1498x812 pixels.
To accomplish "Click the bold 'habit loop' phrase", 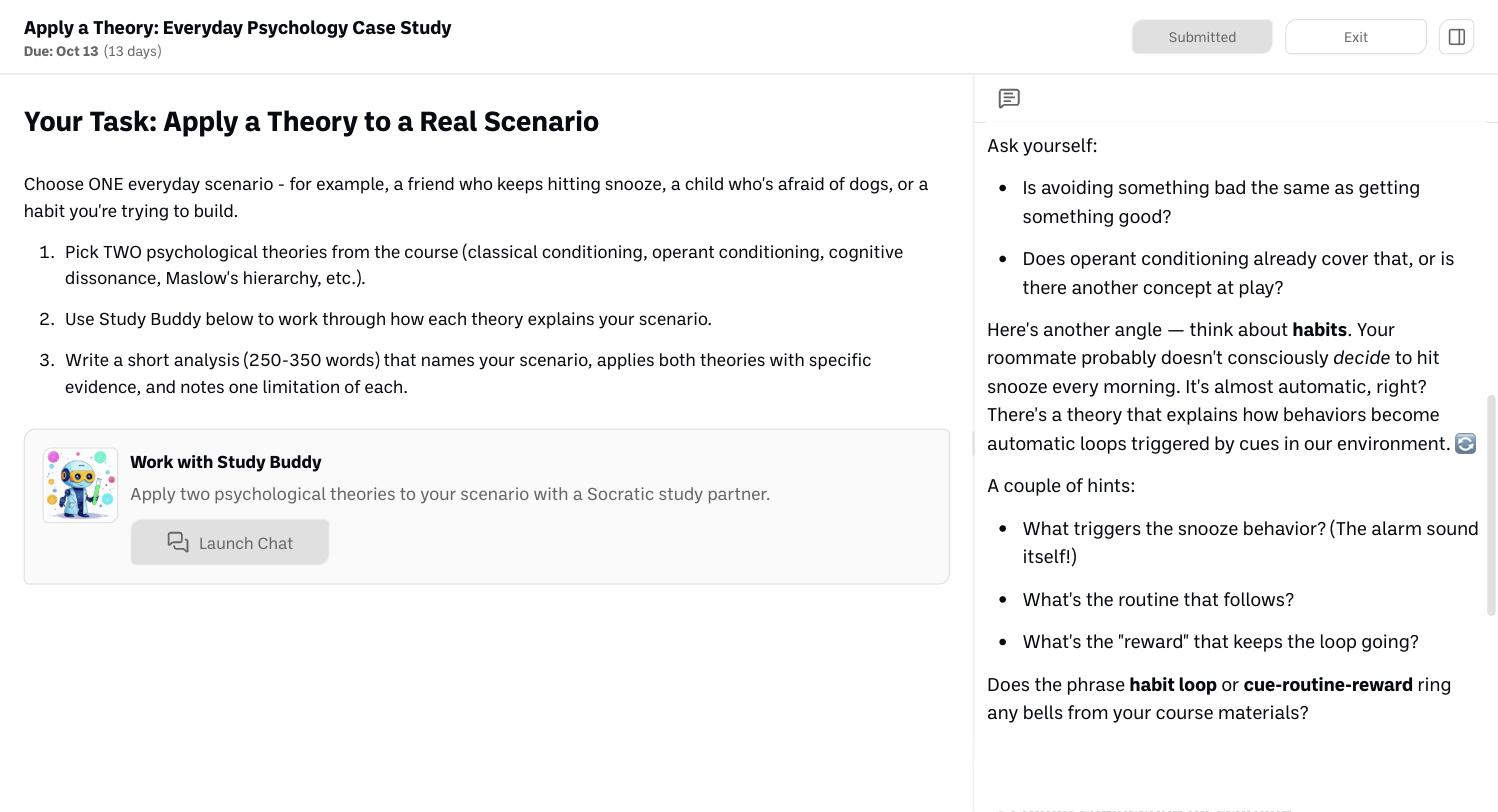I will coord(1173,685).
